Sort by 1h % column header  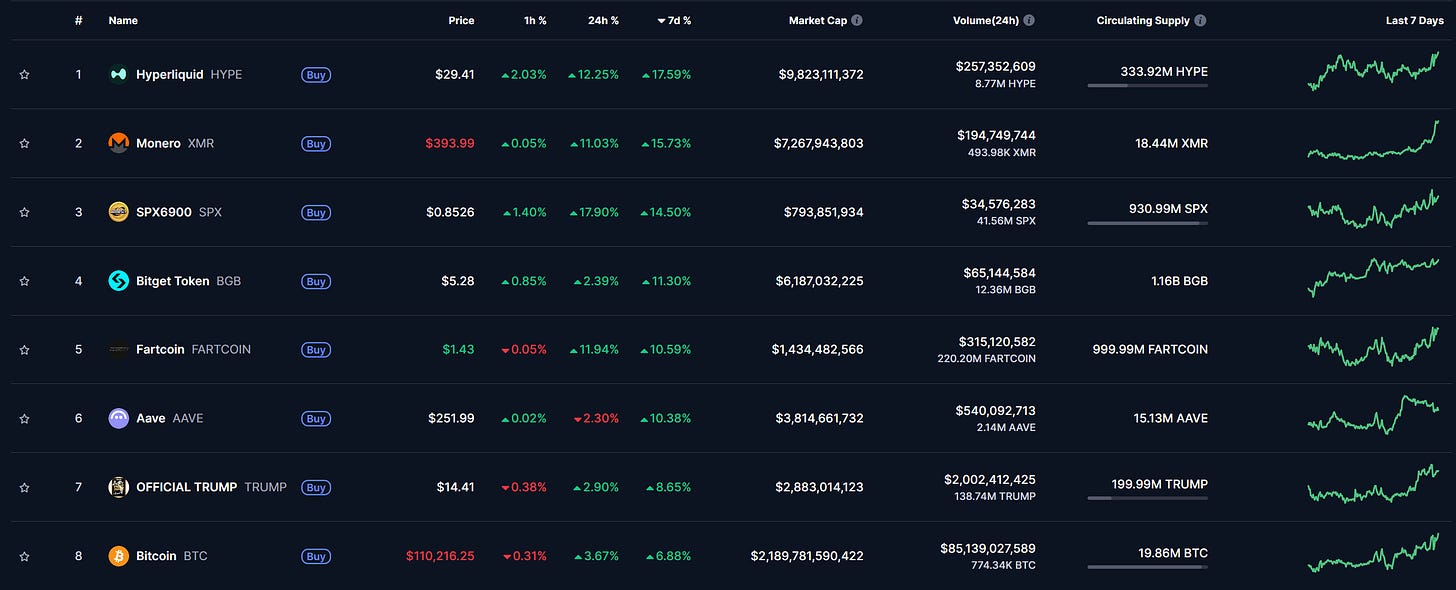click(534, 20)
